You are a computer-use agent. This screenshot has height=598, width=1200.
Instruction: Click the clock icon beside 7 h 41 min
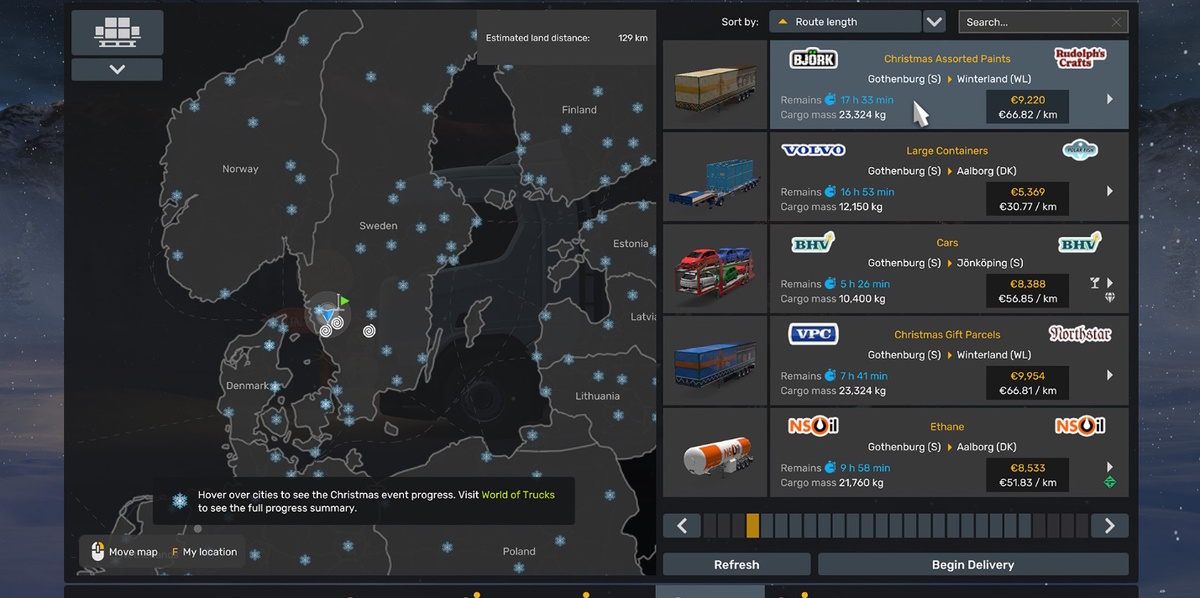pos(830,376)
